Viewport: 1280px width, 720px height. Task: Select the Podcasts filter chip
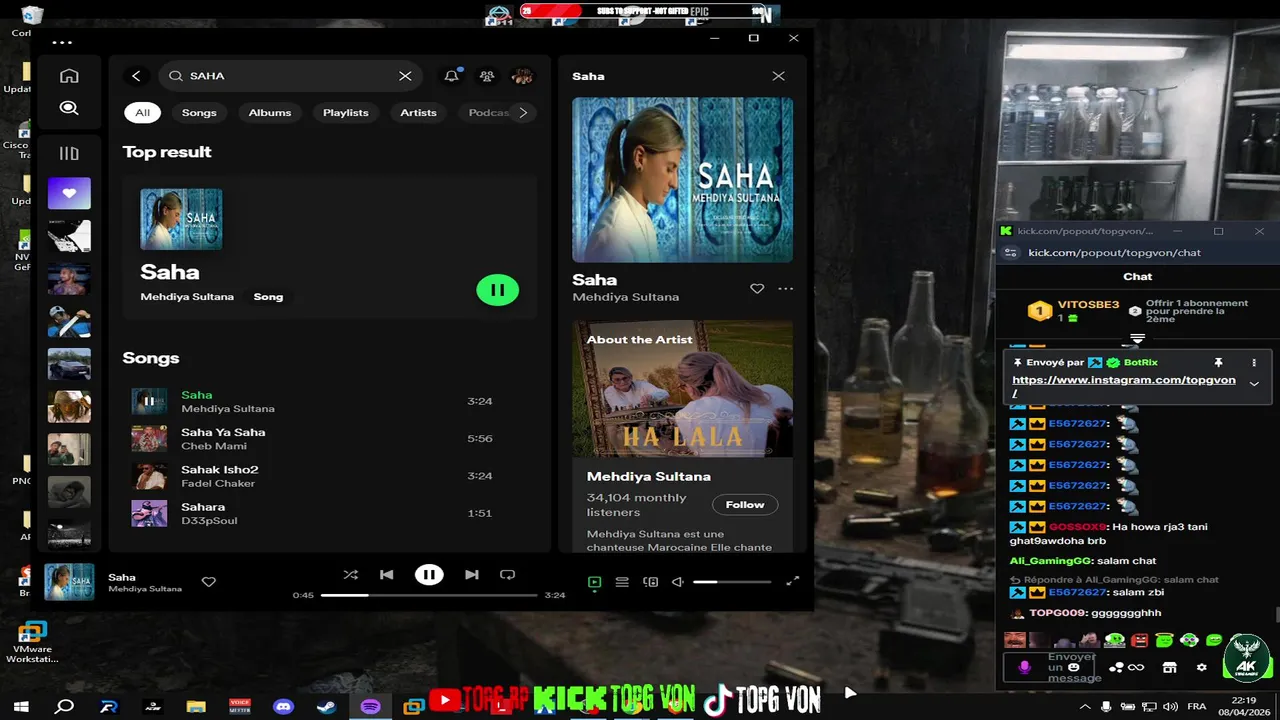(x=486, y=113)
